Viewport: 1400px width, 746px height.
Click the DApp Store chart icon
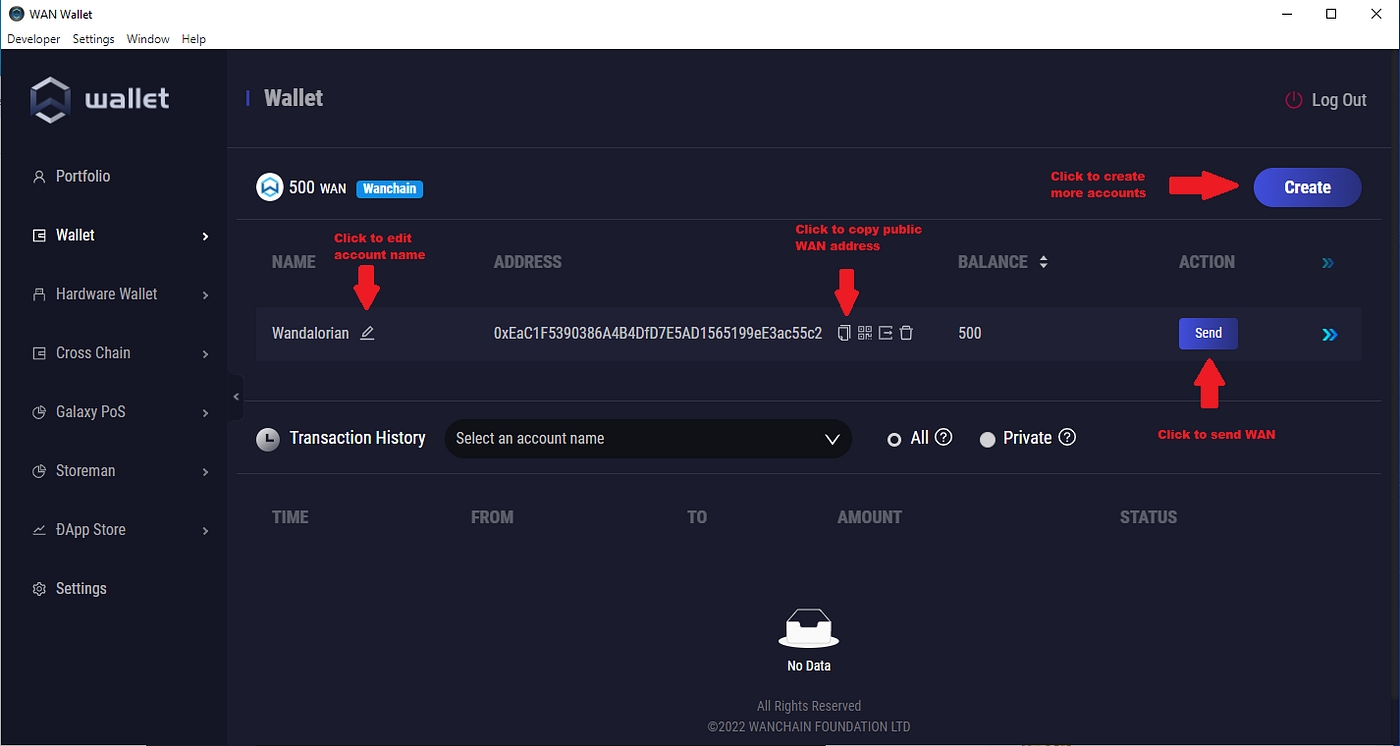pos(39,531)
